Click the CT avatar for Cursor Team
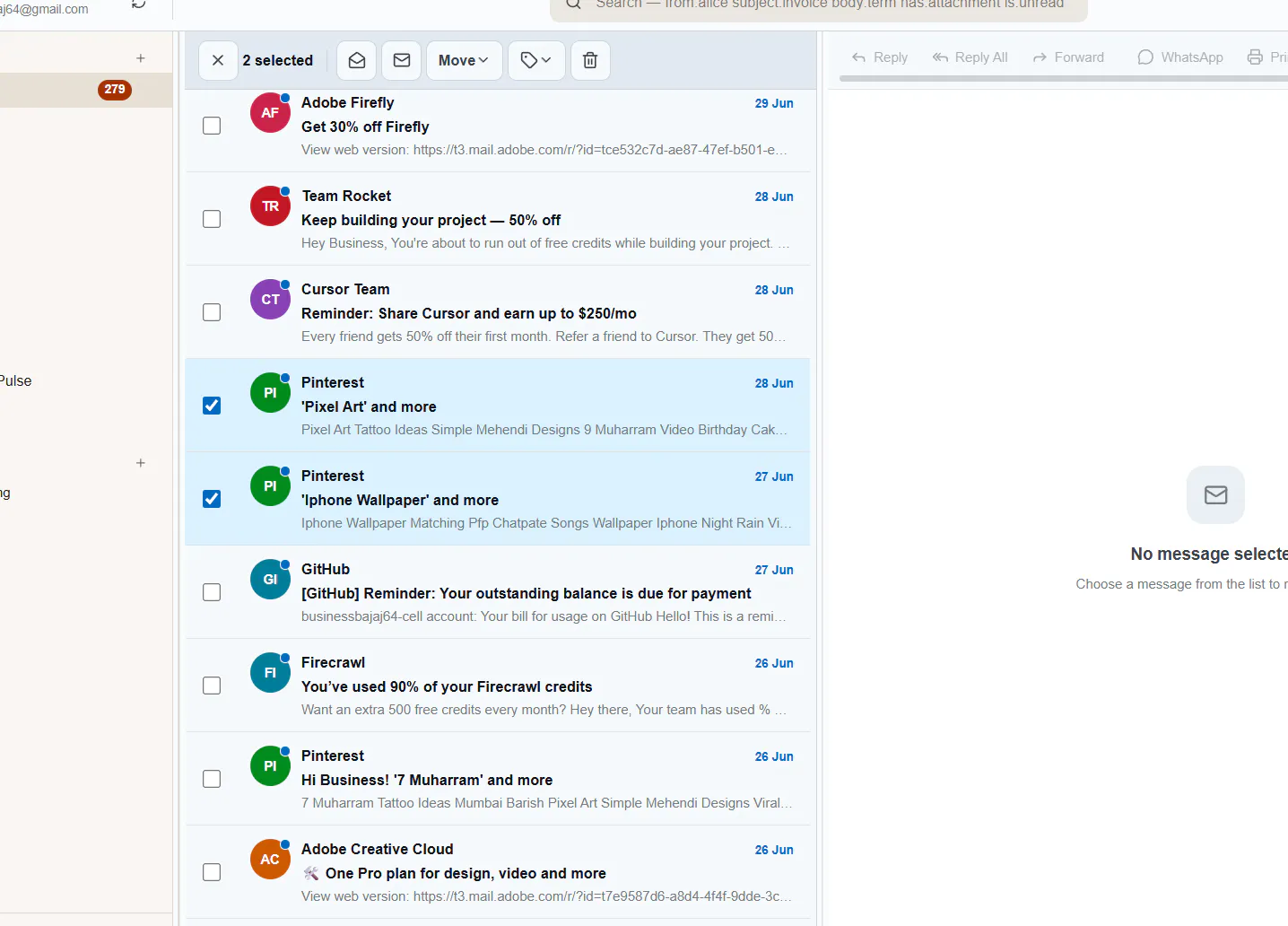Screen dimensions: 1288x926 pos(270,300)
